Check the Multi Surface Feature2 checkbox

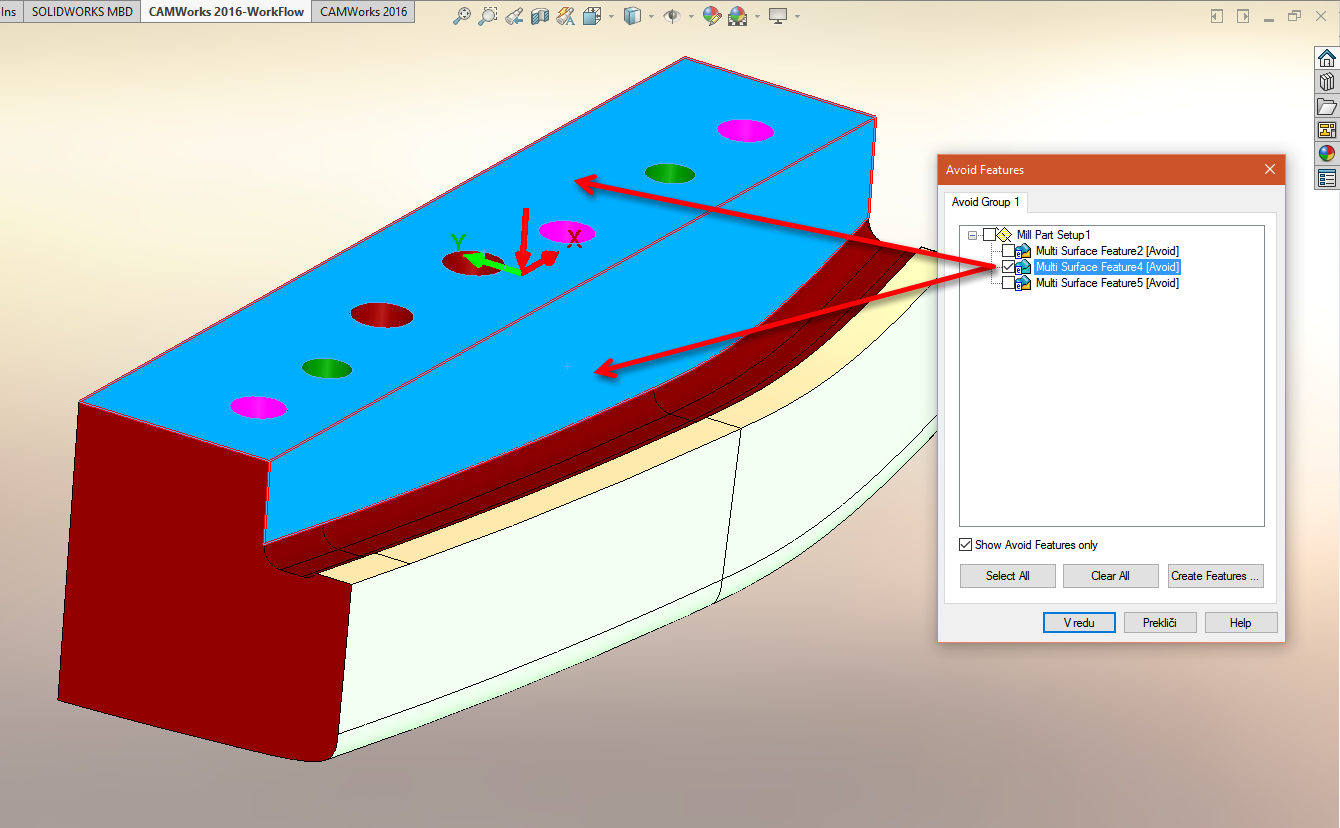point(1007,251)
